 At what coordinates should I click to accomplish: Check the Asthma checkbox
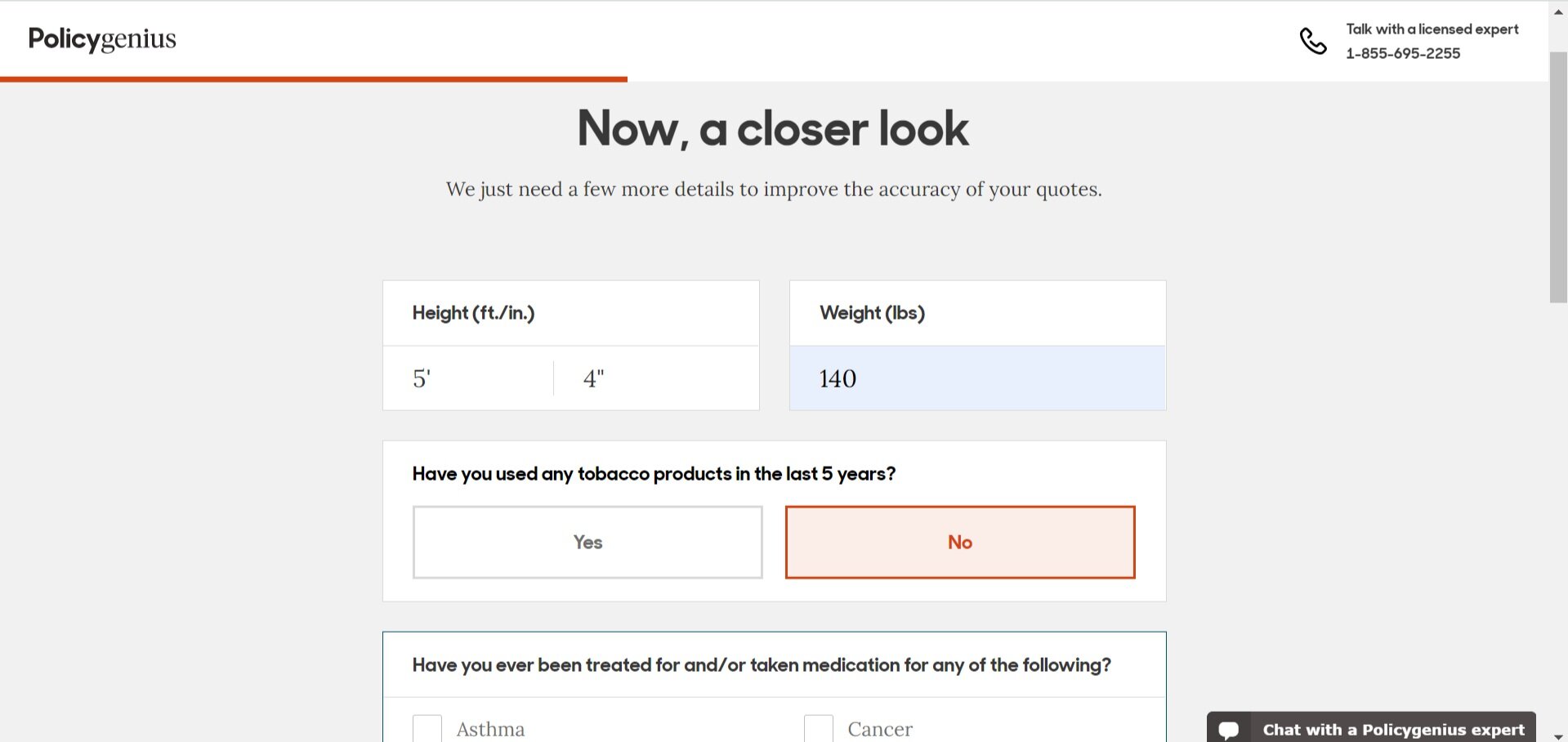427,728
